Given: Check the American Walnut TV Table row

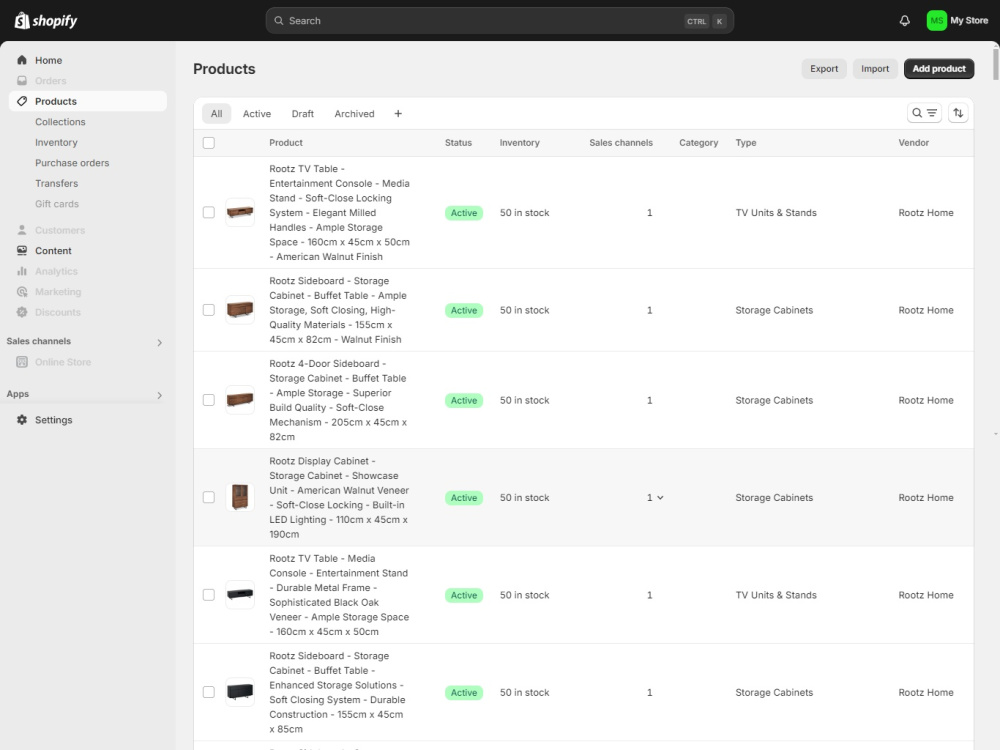Looking at the screenshot, I should [x=209, y=212].
